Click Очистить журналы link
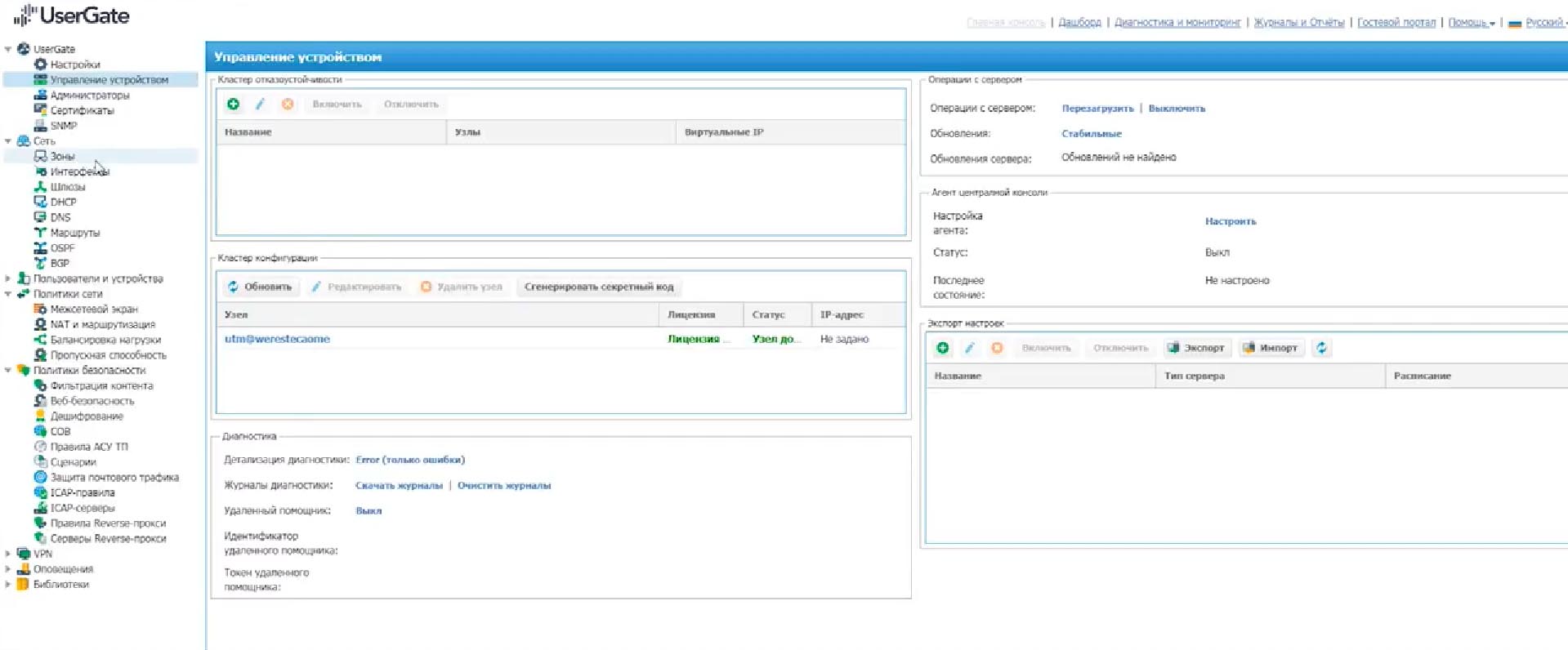 [x=504, y=486]
